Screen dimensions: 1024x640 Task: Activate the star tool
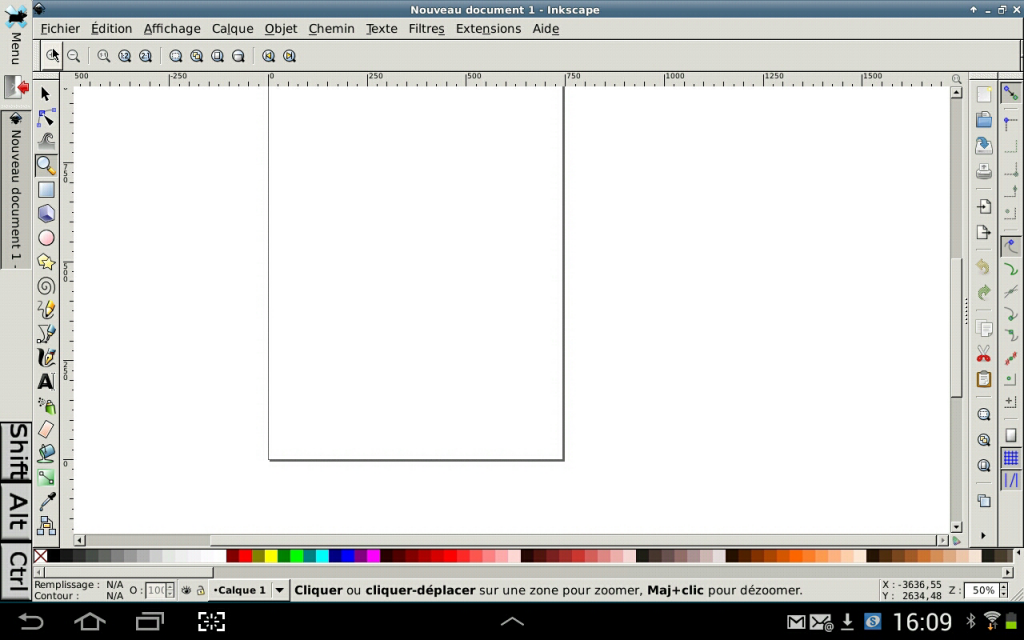click(45, 261)
